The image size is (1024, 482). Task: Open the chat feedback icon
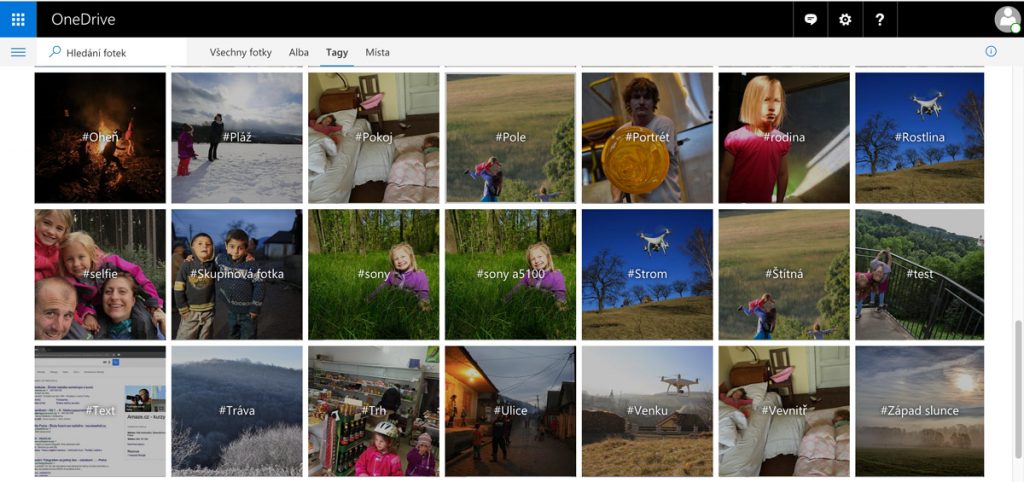(811, 19)
